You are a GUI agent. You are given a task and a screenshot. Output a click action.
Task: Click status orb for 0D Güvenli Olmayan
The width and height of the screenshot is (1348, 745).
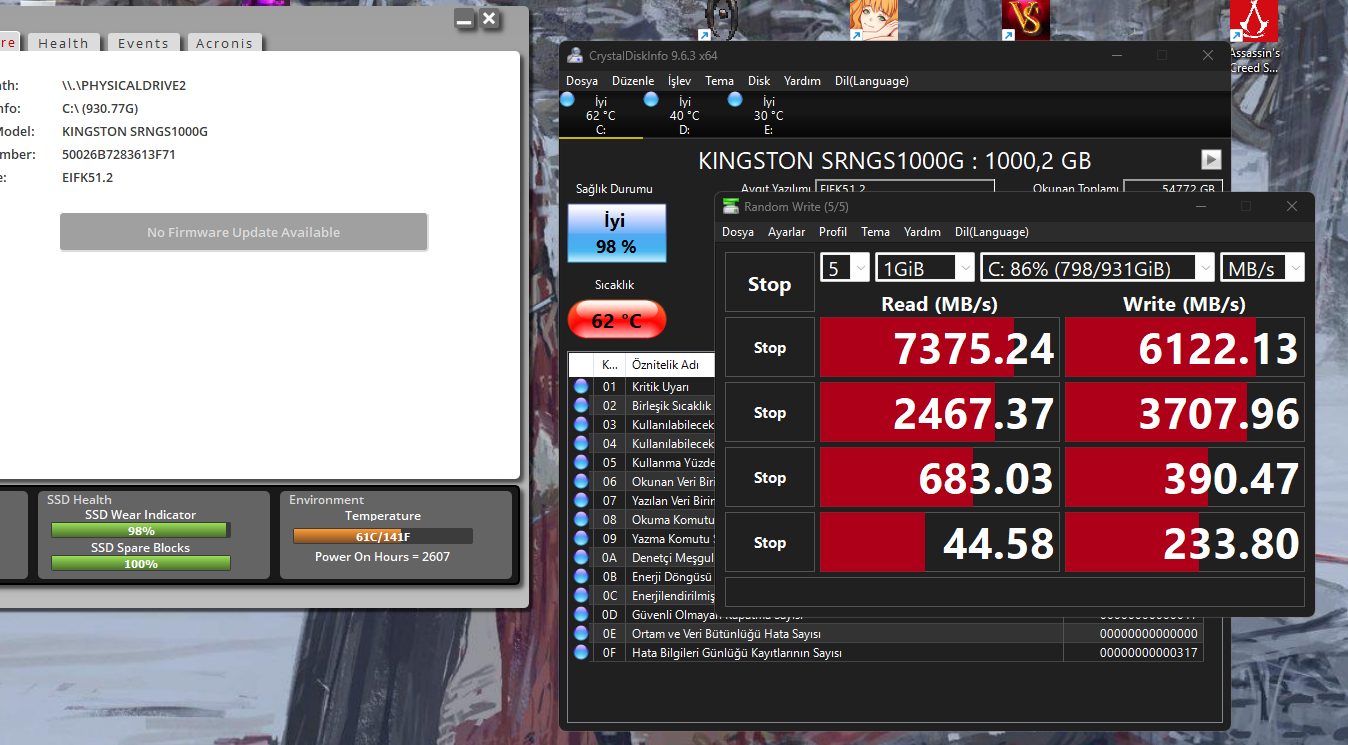pos(581,614)
